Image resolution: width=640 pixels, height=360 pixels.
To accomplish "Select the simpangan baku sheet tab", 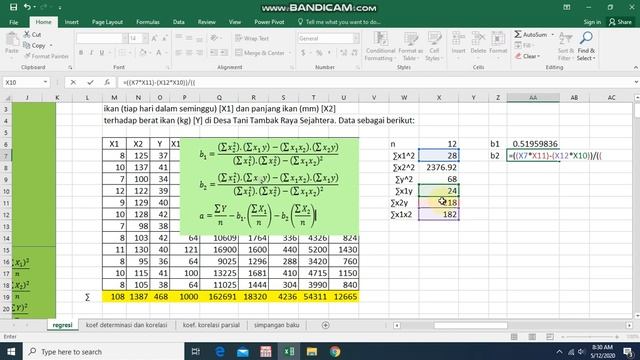I will (277, 325).
